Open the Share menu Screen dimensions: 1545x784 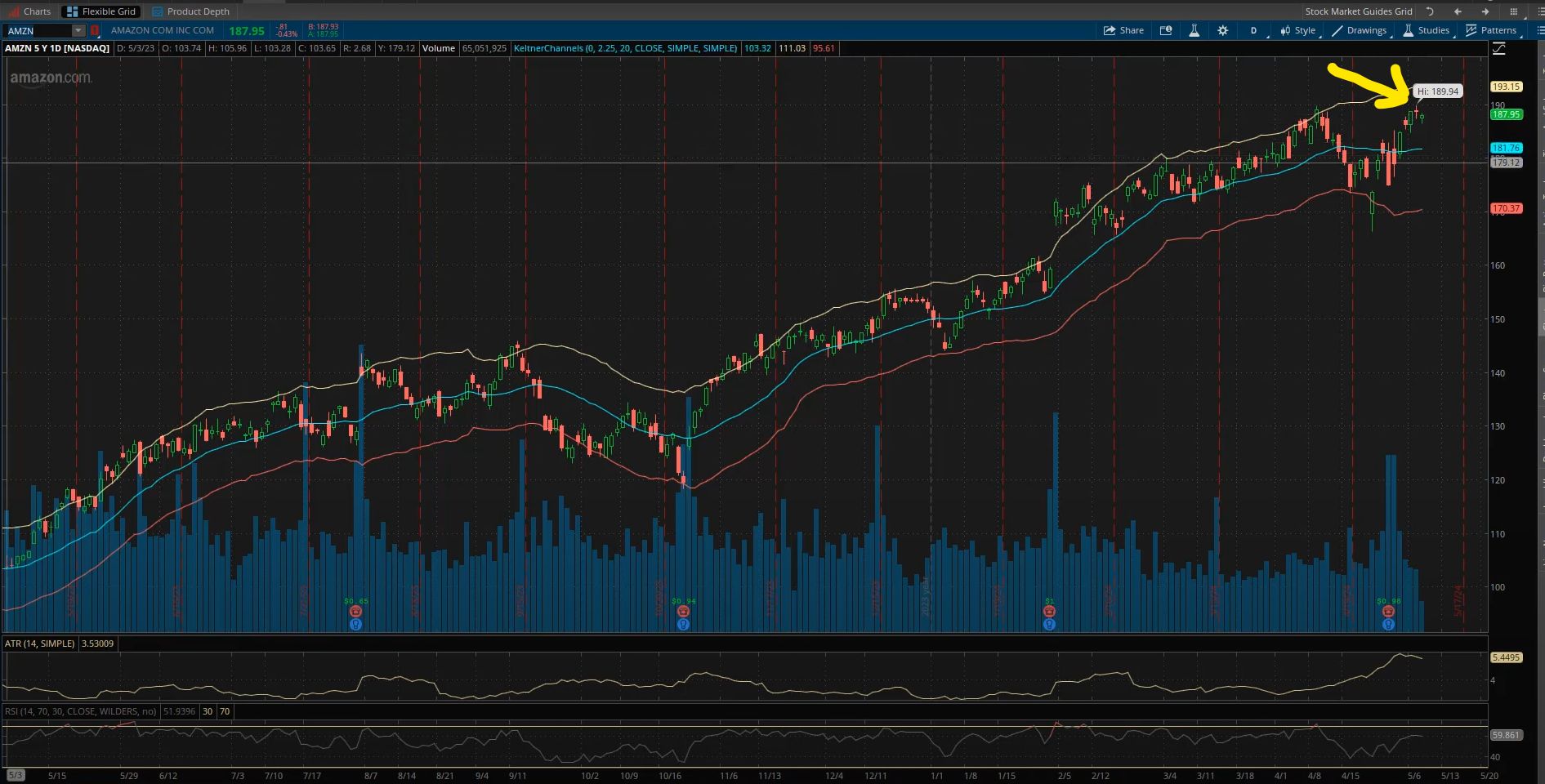tap(1123, 30)
